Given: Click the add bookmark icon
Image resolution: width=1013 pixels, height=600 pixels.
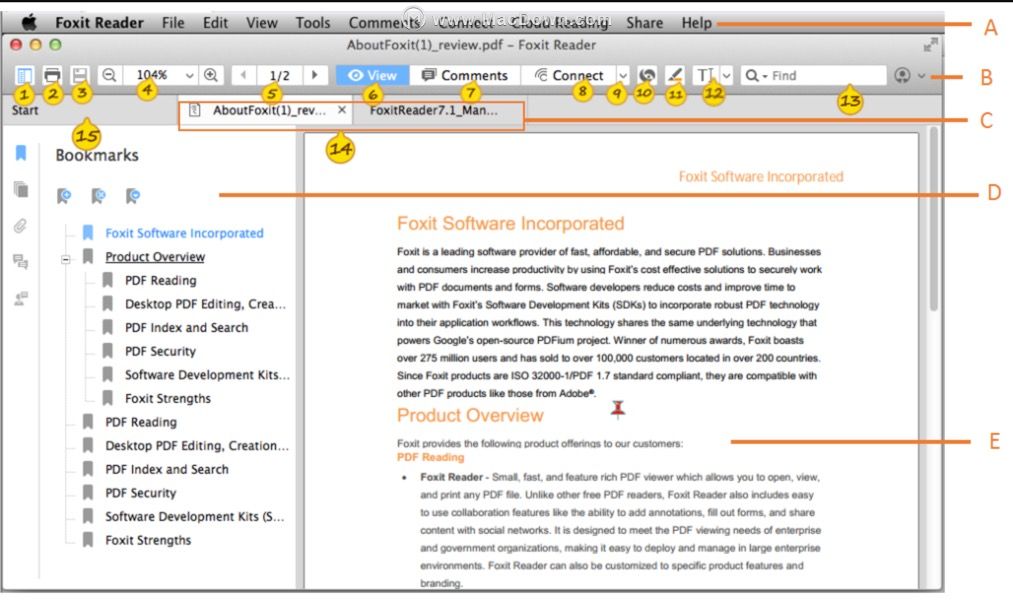Looking at the screenshot, I should click(63, 195).
